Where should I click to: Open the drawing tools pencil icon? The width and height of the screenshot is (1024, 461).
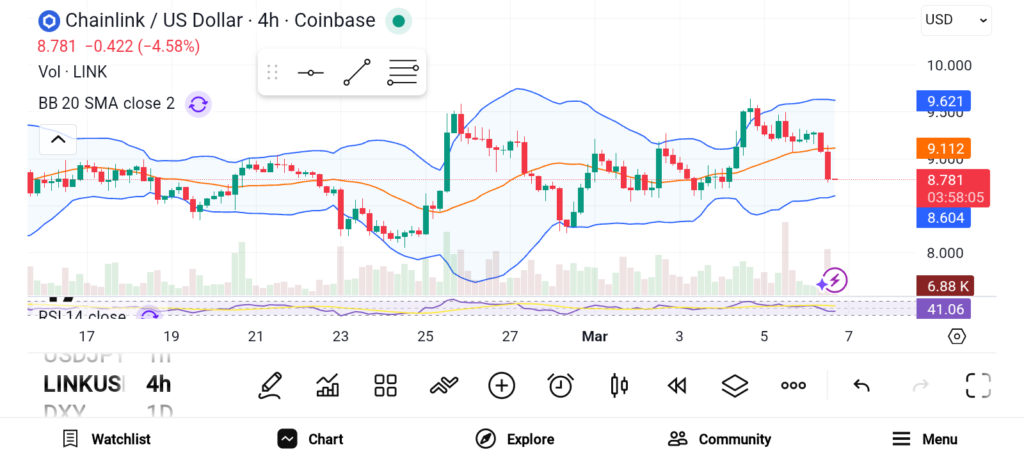pos(270,385)
